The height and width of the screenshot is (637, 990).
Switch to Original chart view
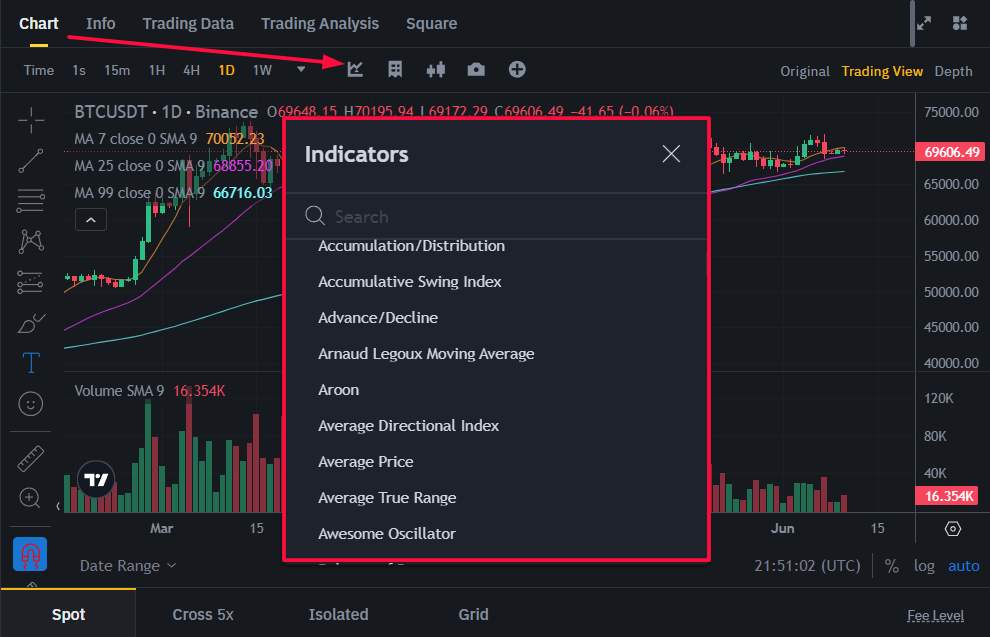(x=804, y=71)
